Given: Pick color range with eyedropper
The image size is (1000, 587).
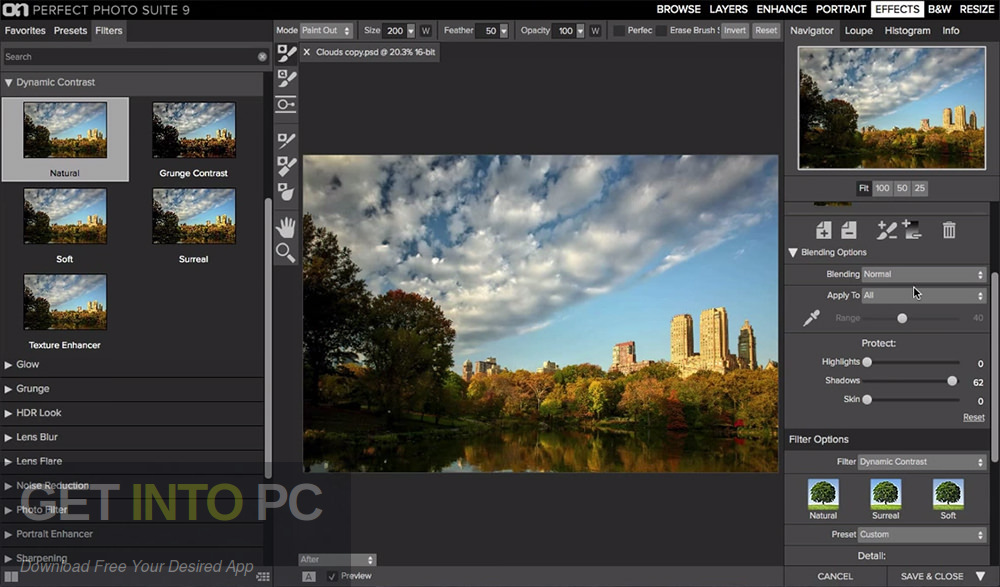Looking at the screenshot, I should [x=811, y=317].
